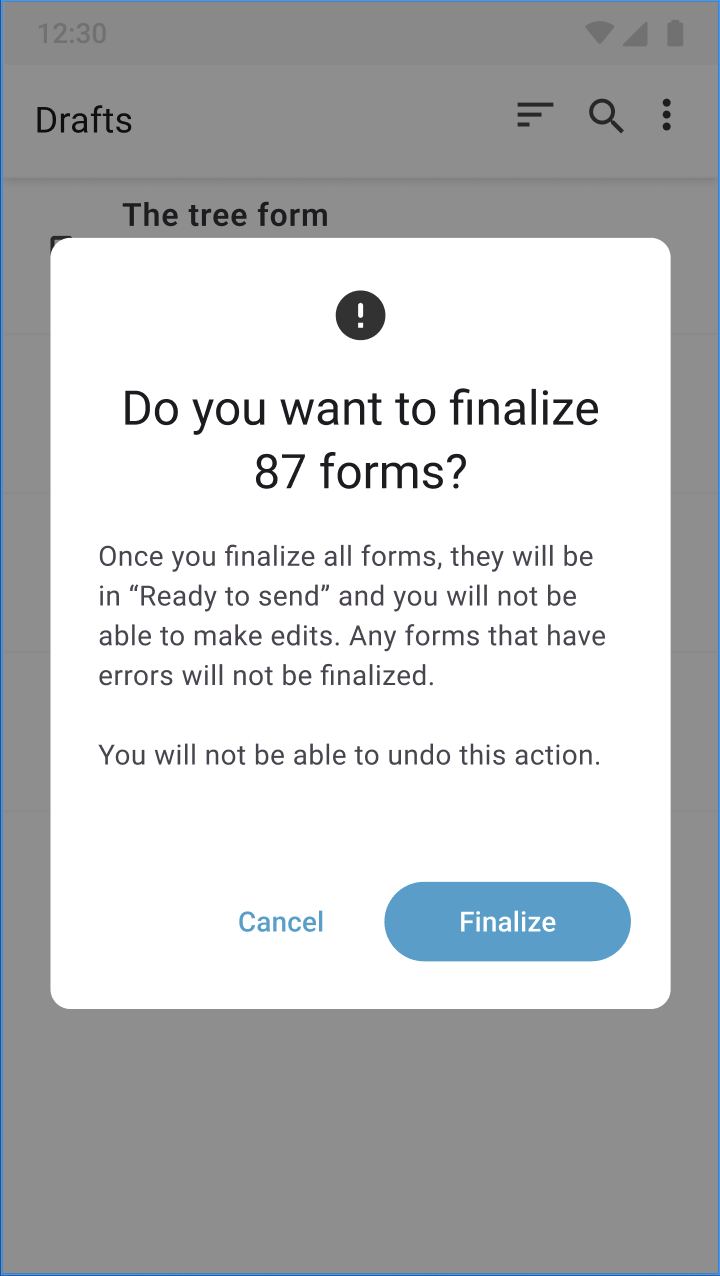Image resolution: width=720 pixels, height=1276 pixels.
Task: Open the sort options icon in the toolbar
Action: pos(534,115)
